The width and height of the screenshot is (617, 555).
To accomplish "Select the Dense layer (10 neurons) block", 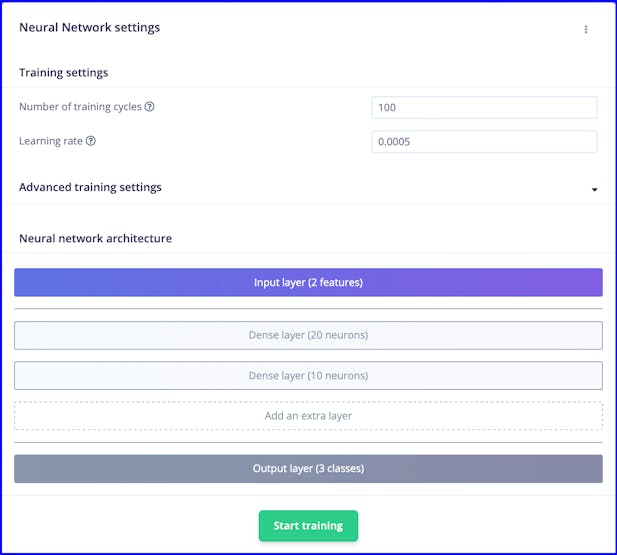I will (x=308, y=376).
